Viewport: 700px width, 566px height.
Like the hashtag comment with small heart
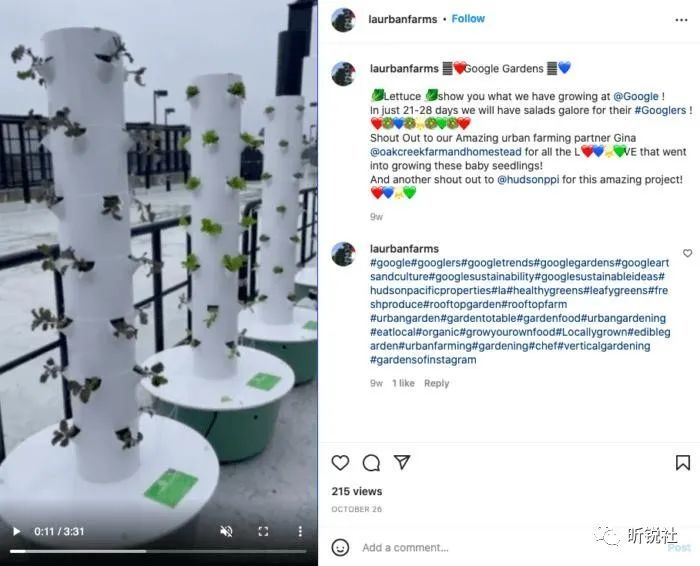(x=688, y=253)
